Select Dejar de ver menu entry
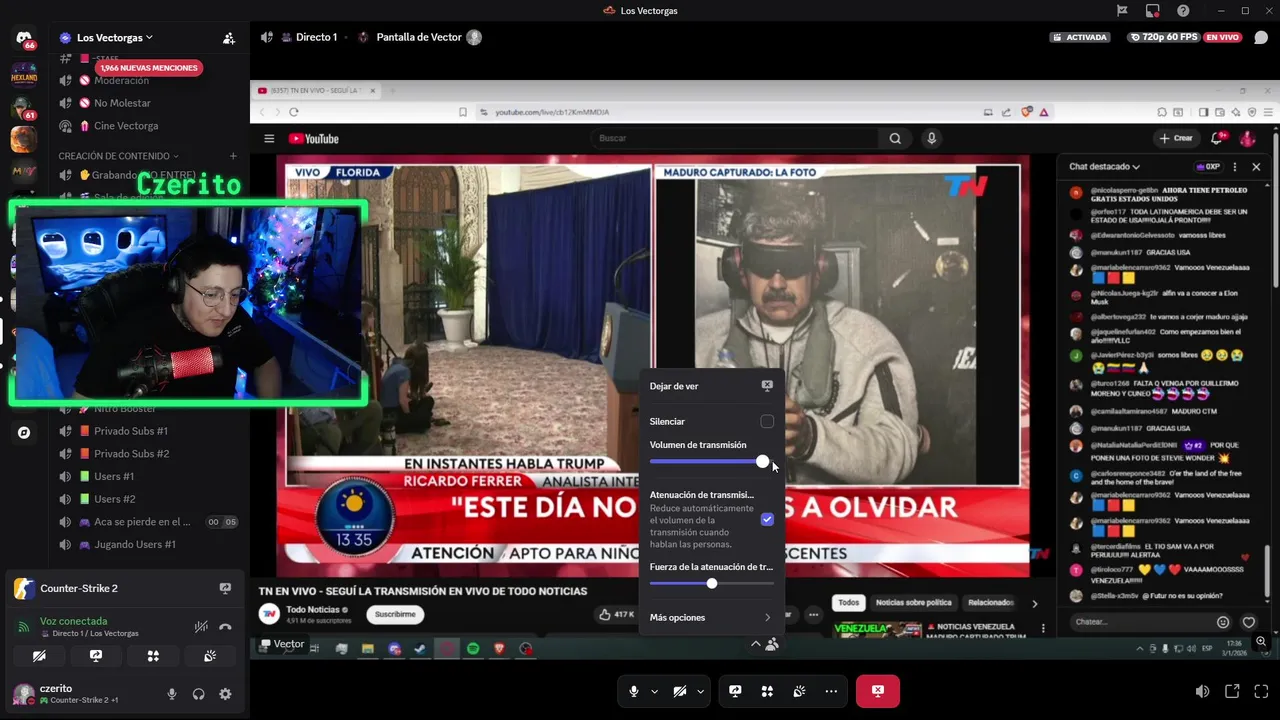 pos(711,386)
